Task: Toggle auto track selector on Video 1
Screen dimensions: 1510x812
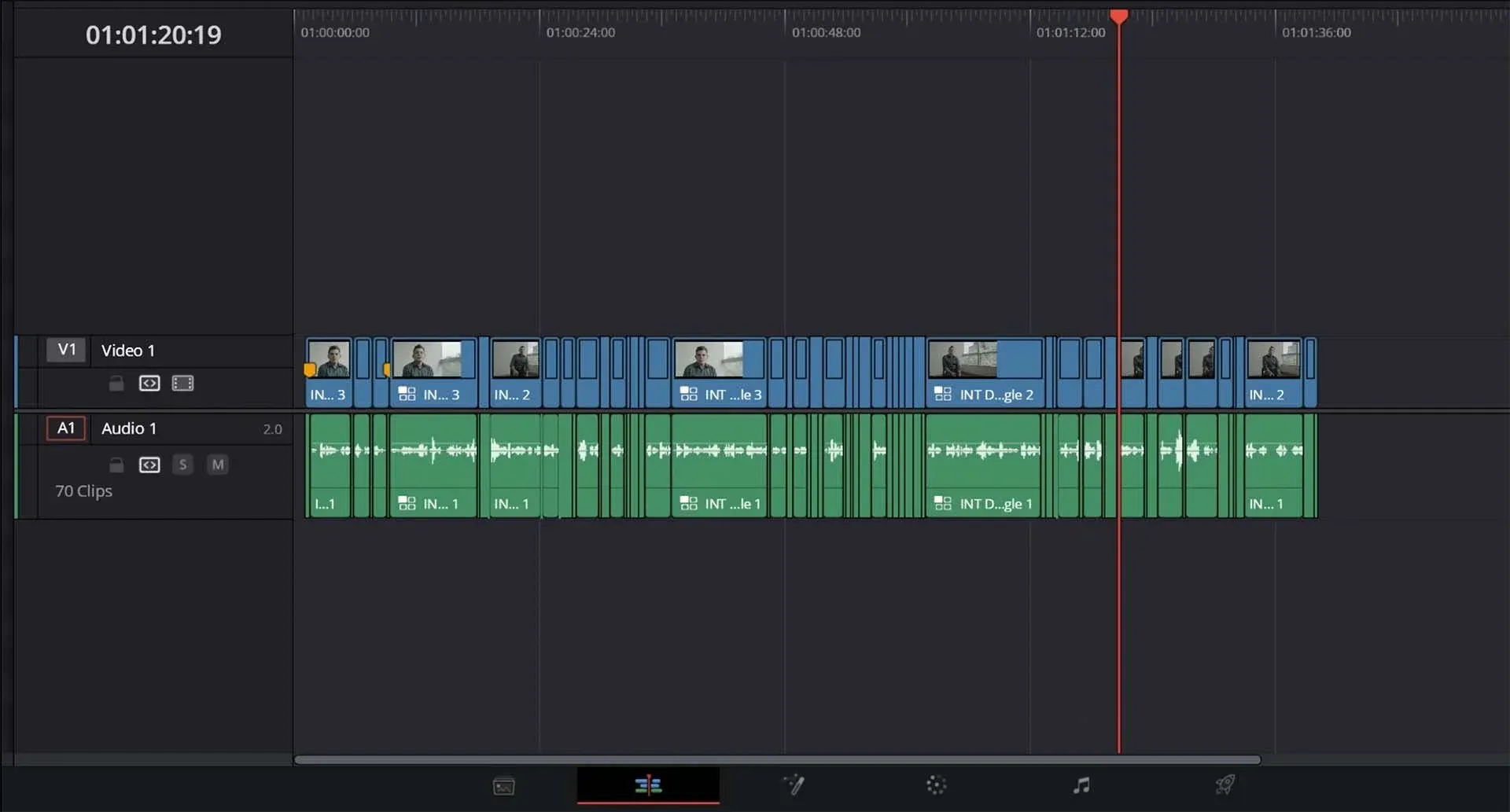Action: tap(149, 383)
